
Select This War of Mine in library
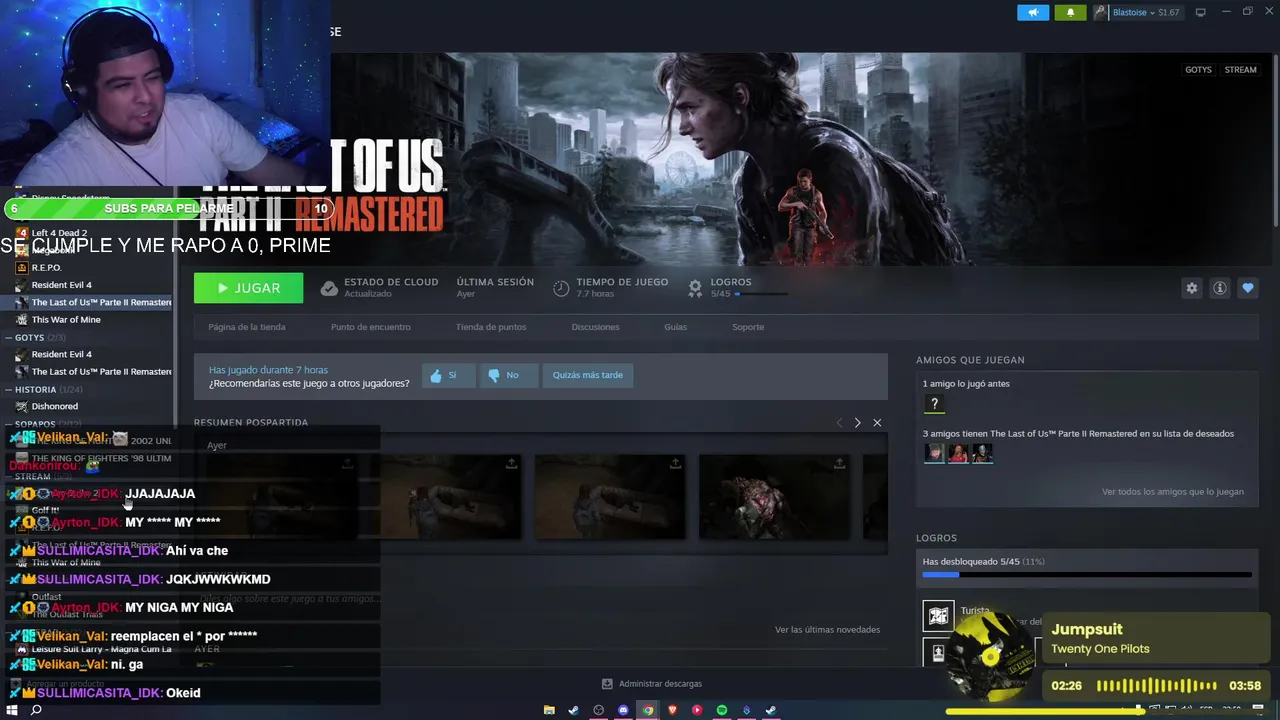(x=65, y=320)
